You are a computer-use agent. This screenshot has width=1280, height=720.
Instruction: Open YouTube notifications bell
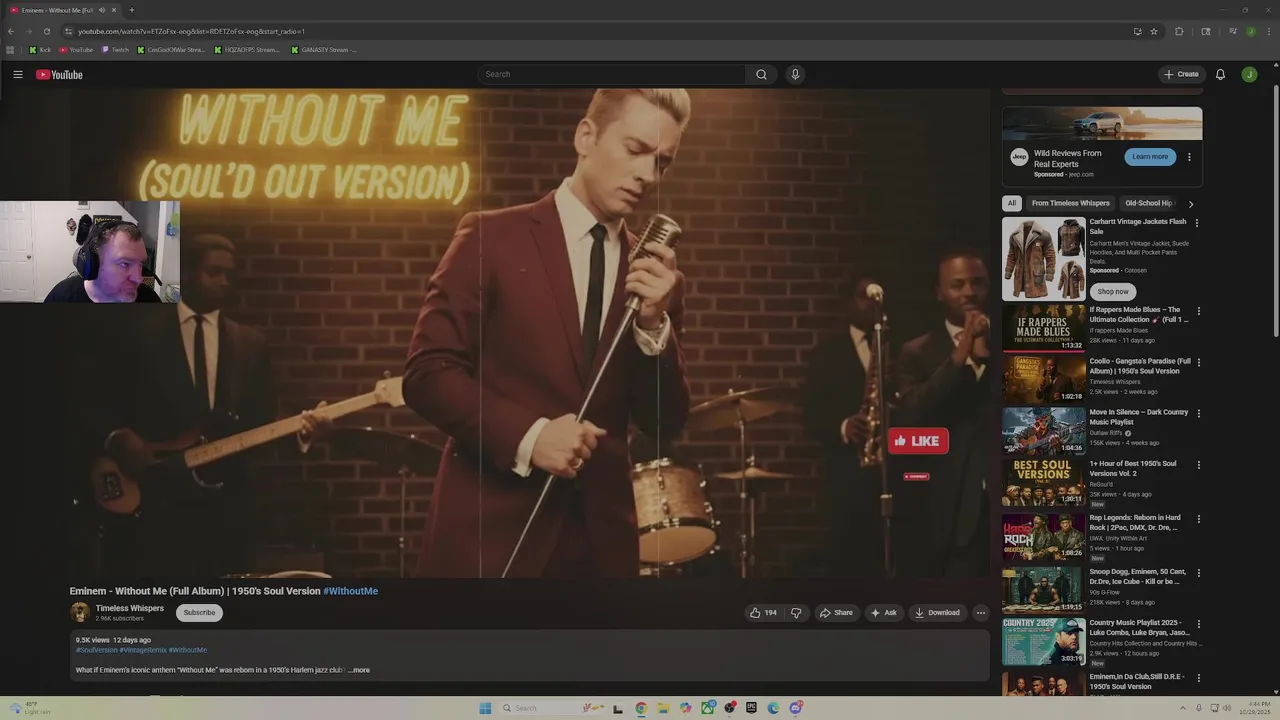1220,74
